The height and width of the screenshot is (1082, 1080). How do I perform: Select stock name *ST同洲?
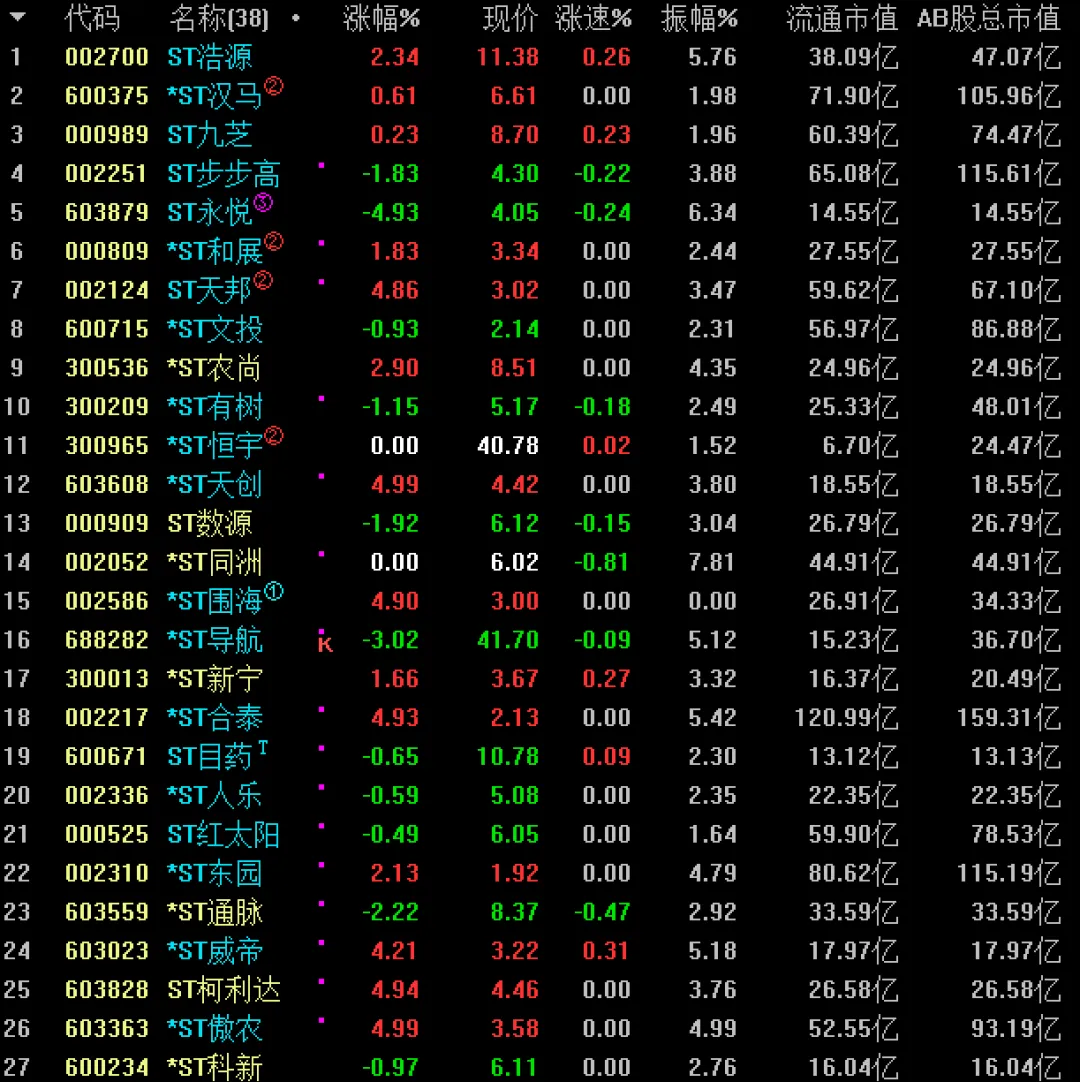coord(215,562)
